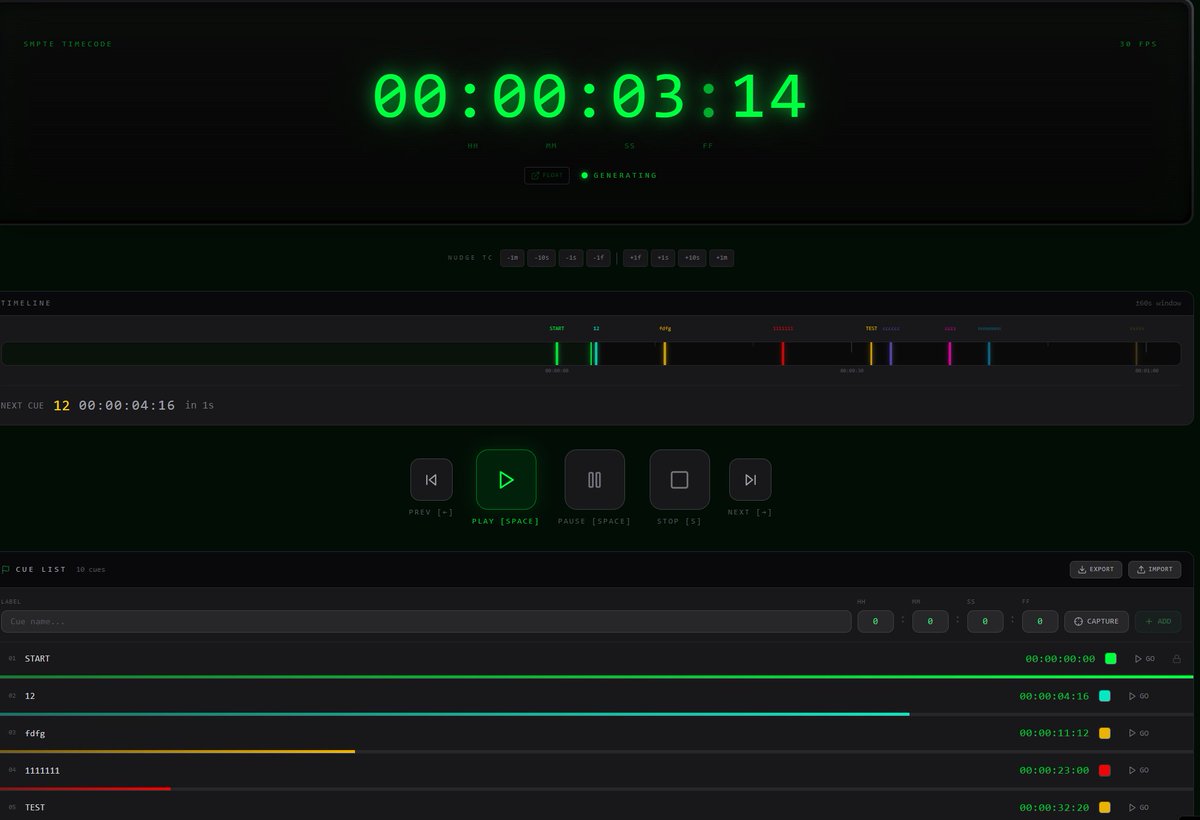Start playback with the Play button
Viewport: 1200px width, 820px height.
506,480
